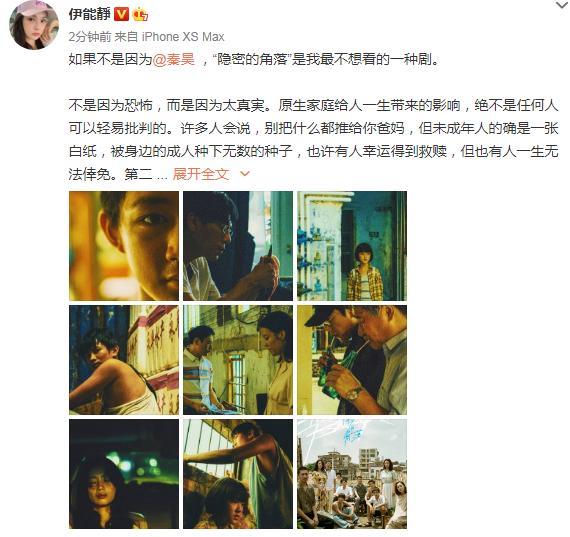The height and width of the screenshot is (537, 570).
Task: Click the 2分钟前 timestamp
Action: [90, 37]
